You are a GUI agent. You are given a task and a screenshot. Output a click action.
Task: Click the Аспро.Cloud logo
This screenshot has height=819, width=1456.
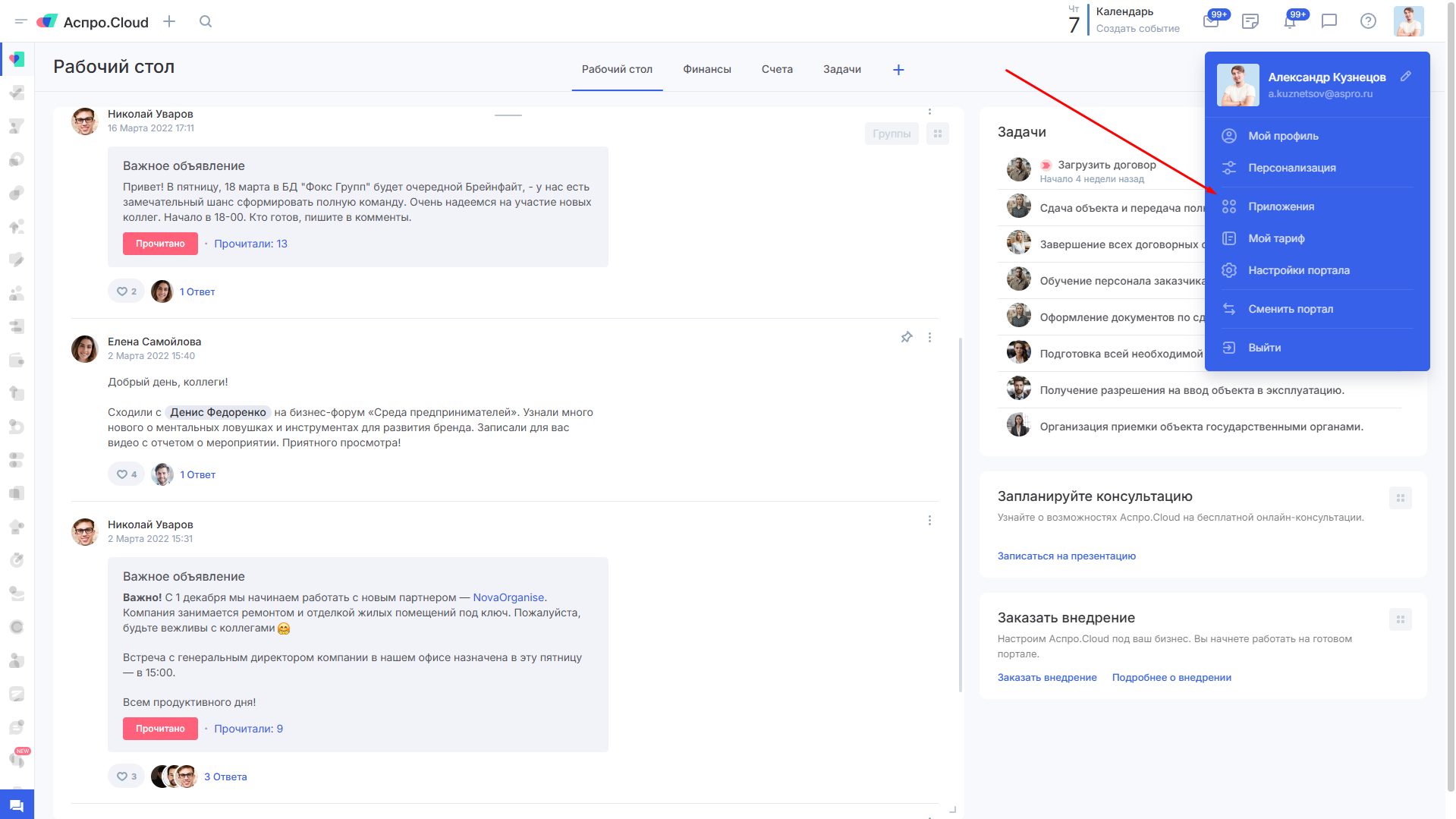click(x=93, y=22)
